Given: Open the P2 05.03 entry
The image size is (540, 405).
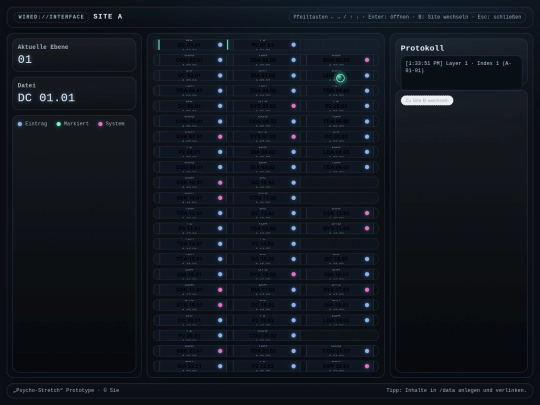Looking at the screenshot, I should click(340, 106).
